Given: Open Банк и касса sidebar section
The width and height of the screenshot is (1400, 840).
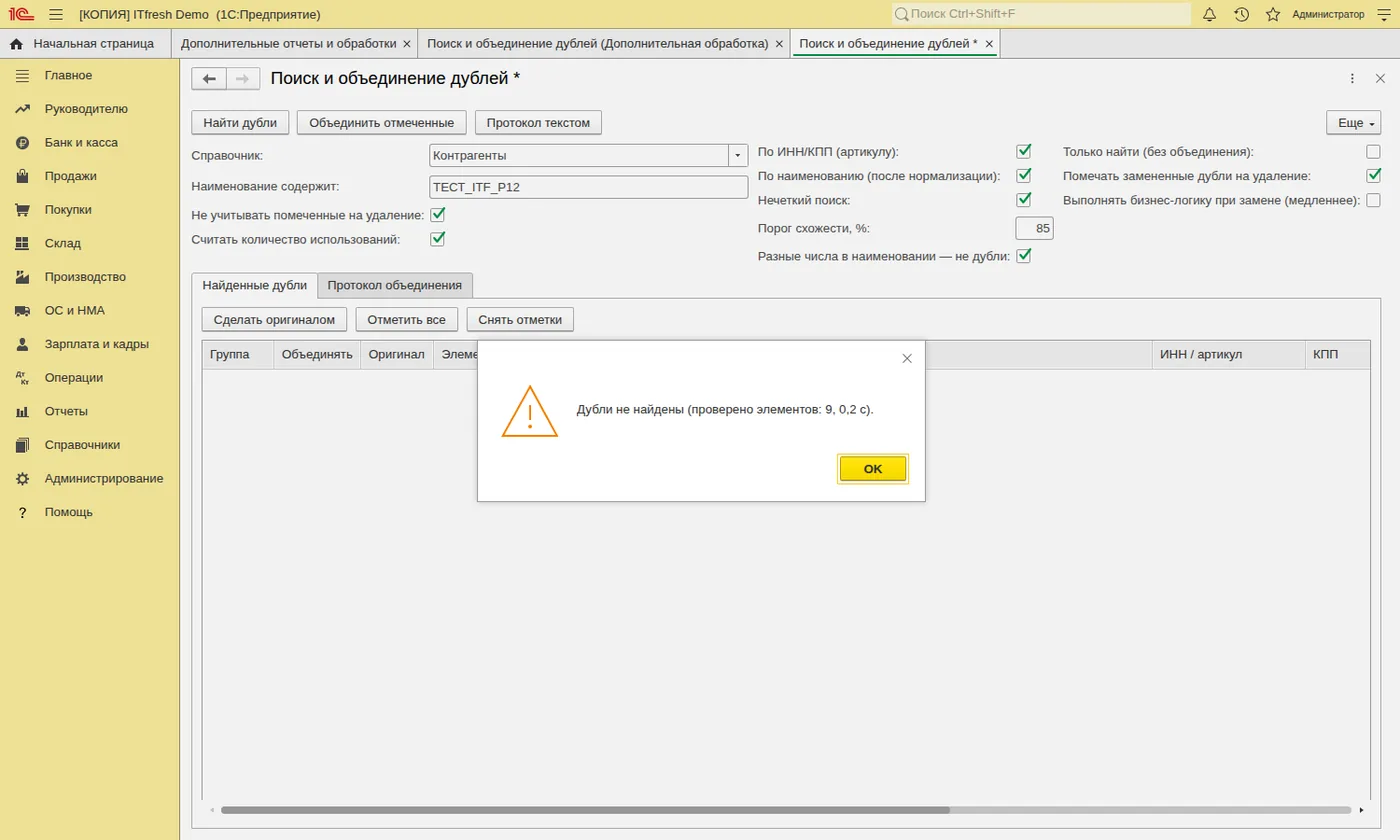Looking at the screenshot, I should (x=81, y=142).
